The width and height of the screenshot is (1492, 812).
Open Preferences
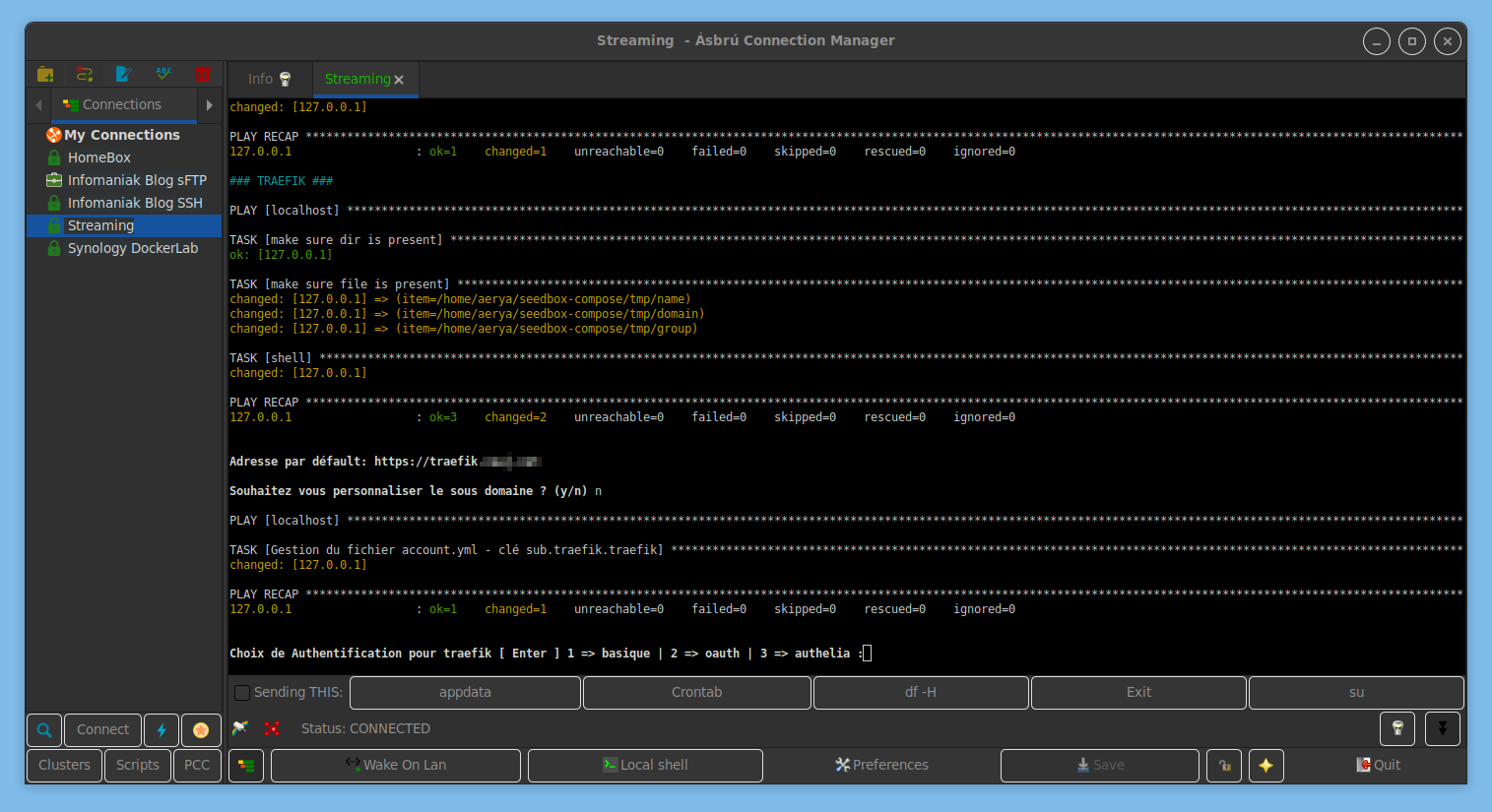click(881, 766)
